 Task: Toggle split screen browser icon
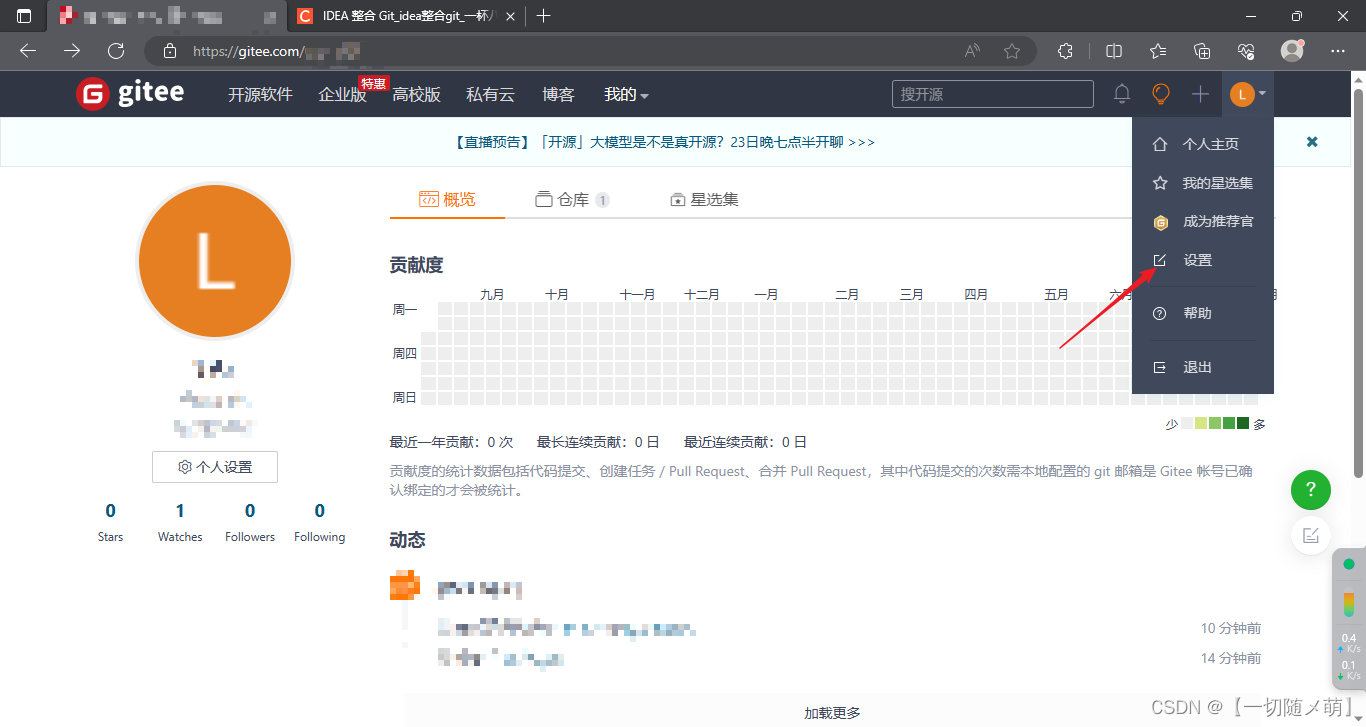coord(1114,51)
